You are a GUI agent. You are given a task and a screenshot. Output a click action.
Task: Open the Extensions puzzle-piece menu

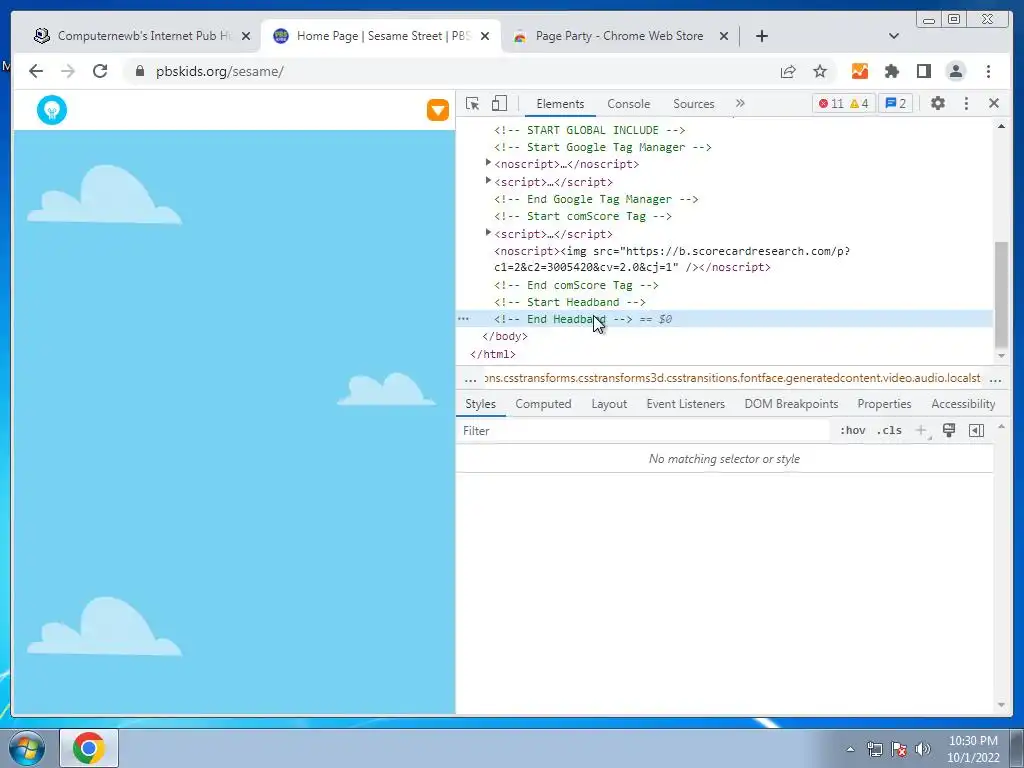pos(891,71)
